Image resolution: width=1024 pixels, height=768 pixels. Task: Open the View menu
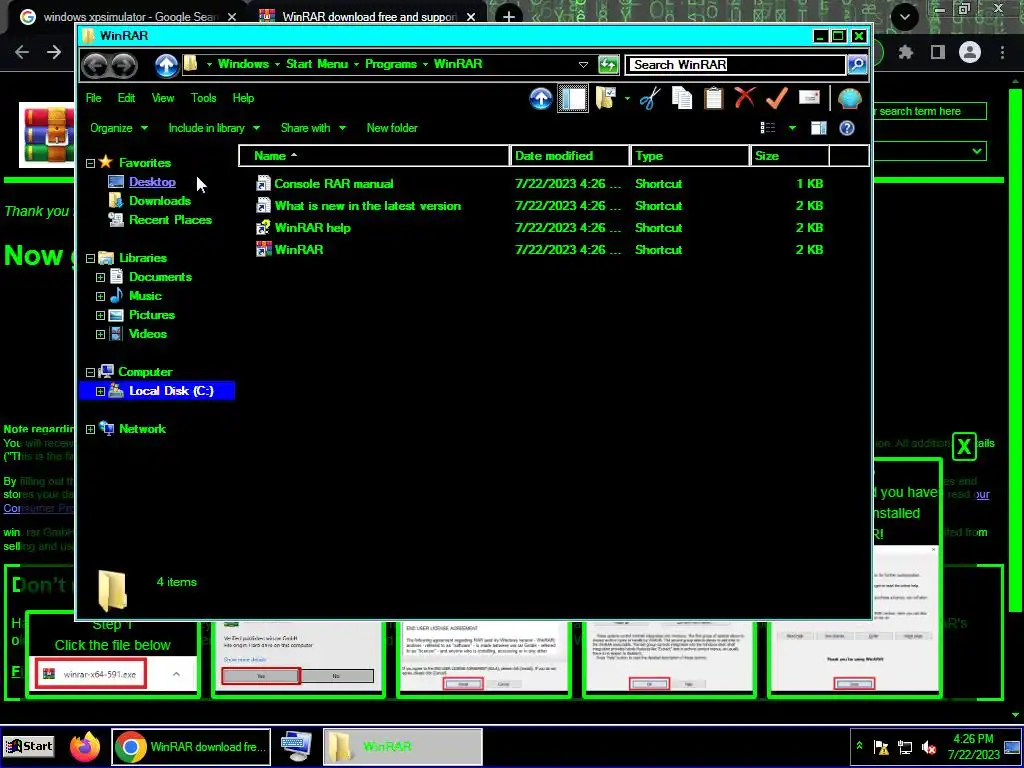click(163, 98)
